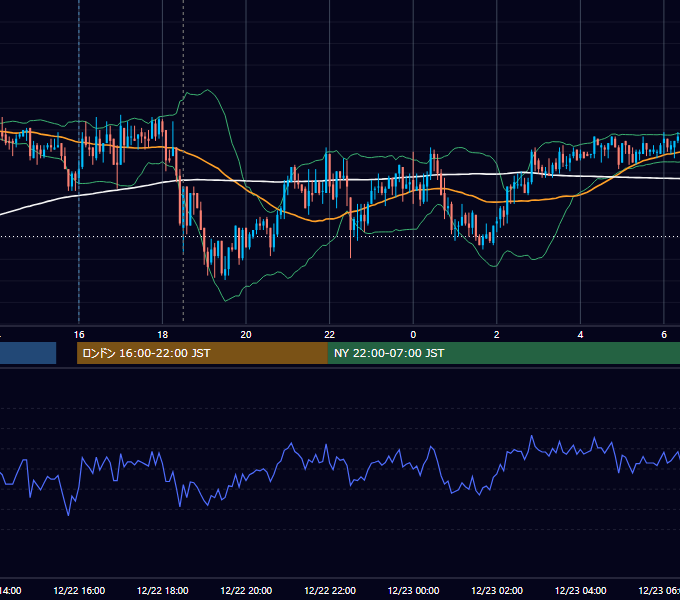The image size is (680, 600).
Task: Select the NY 22:00-07:00 JST session bar
Action: click(x=503, y=353)
